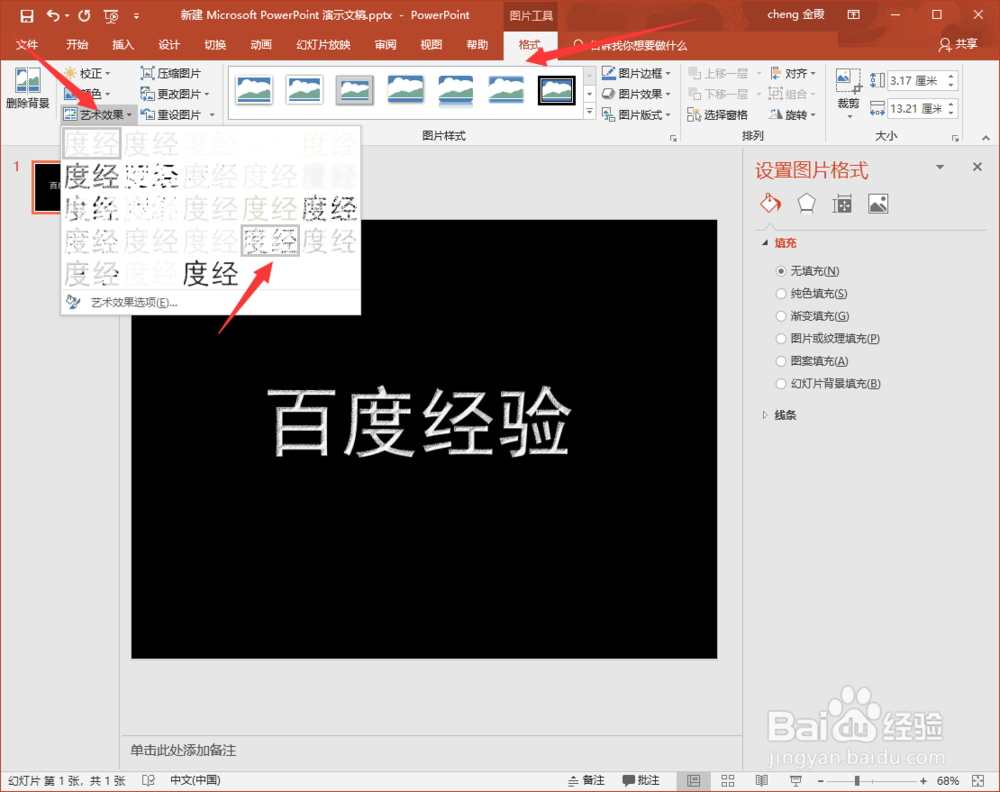
Task: Apply the black double-frame picture style
Action: [x=556, y=90]
